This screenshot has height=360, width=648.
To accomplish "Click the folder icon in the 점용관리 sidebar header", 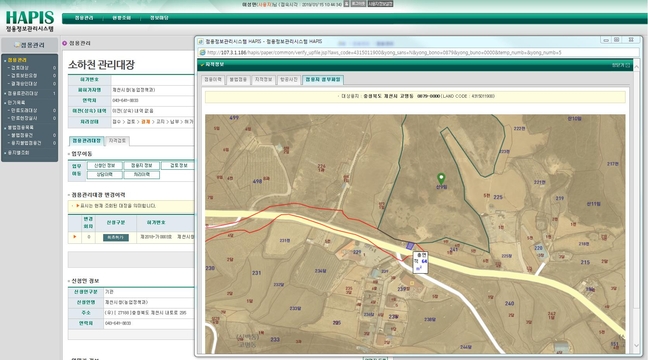I will tap(17, 45).
